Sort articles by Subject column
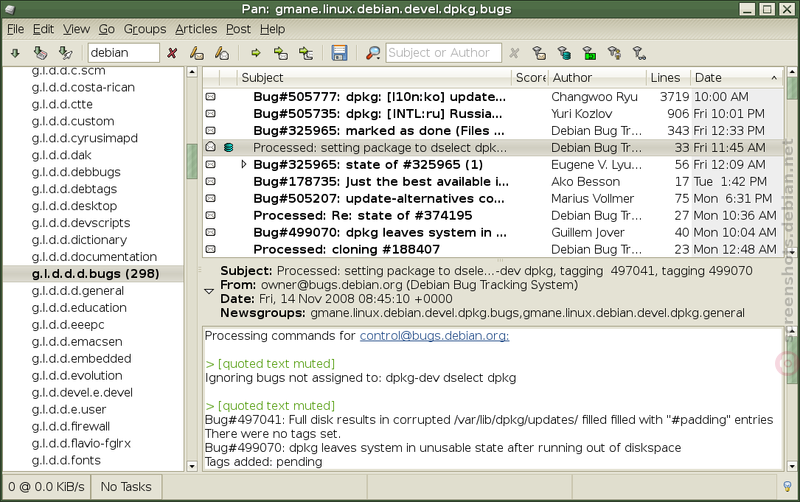 374,78
